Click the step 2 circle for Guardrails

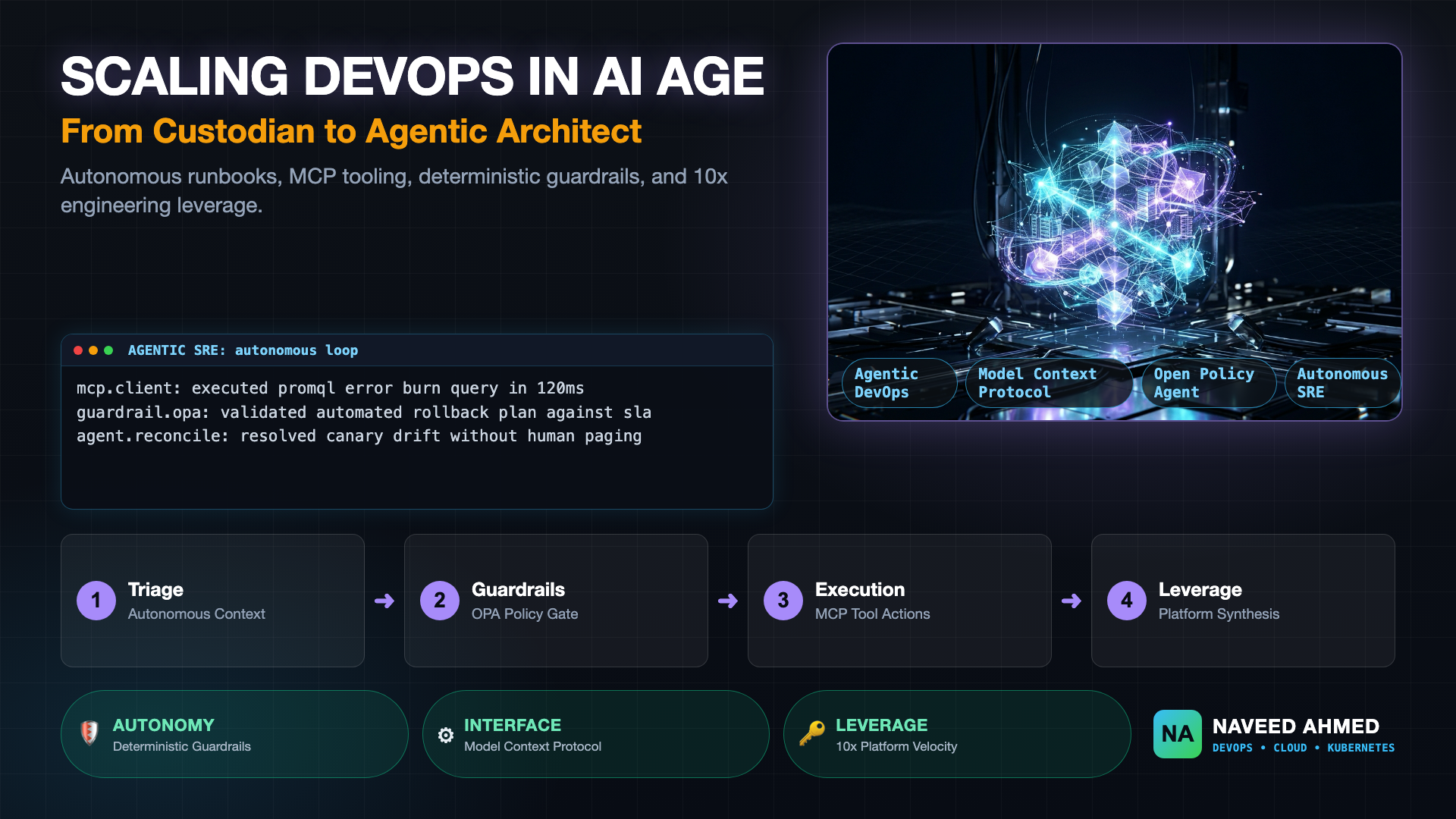point(440,601)
